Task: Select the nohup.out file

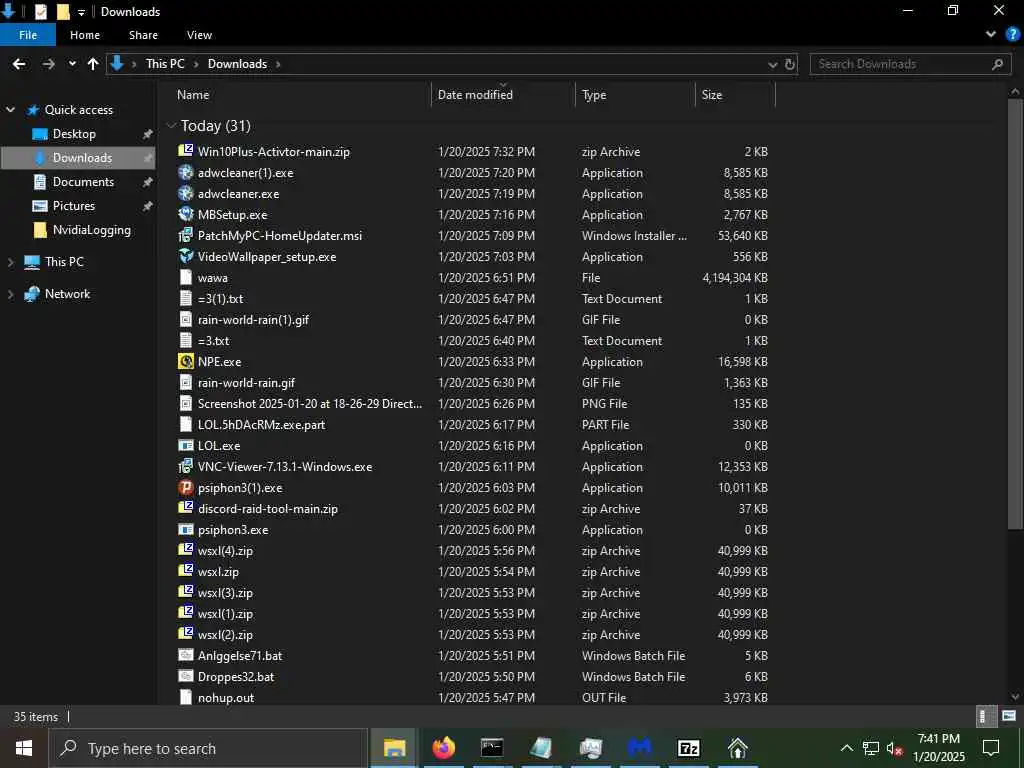Action: click(x=226, y=697)
